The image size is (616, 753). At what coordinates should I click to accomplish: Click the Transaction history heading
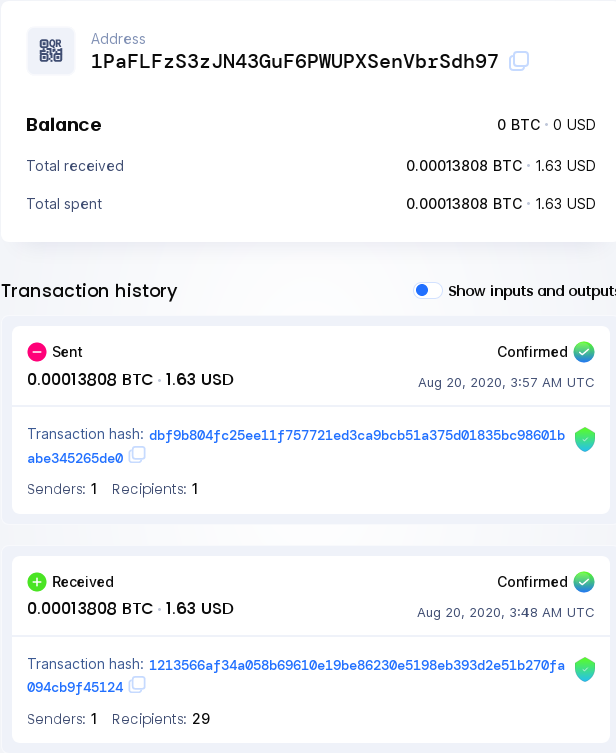tap(89, 291)
